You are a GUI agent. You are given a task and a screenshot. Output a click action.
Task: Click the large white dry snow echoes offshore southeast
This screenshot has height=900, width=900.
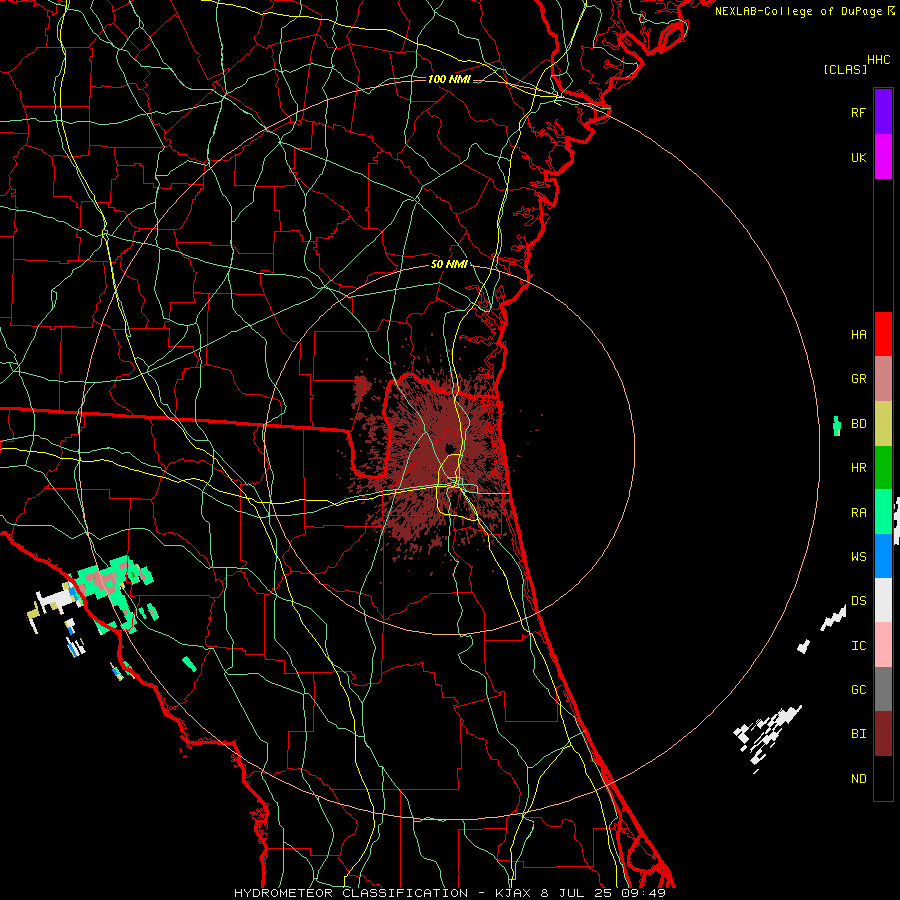click(x=767, y=739)
